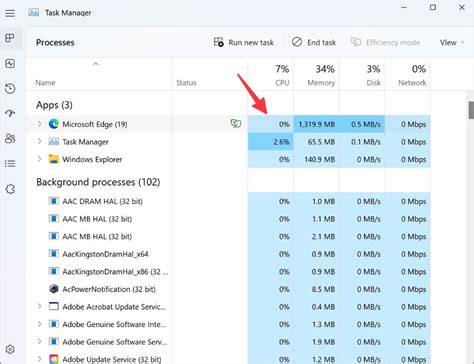
Task: Click the efficiency mode leaf icon on the Edge row
Action: [236, 124]
